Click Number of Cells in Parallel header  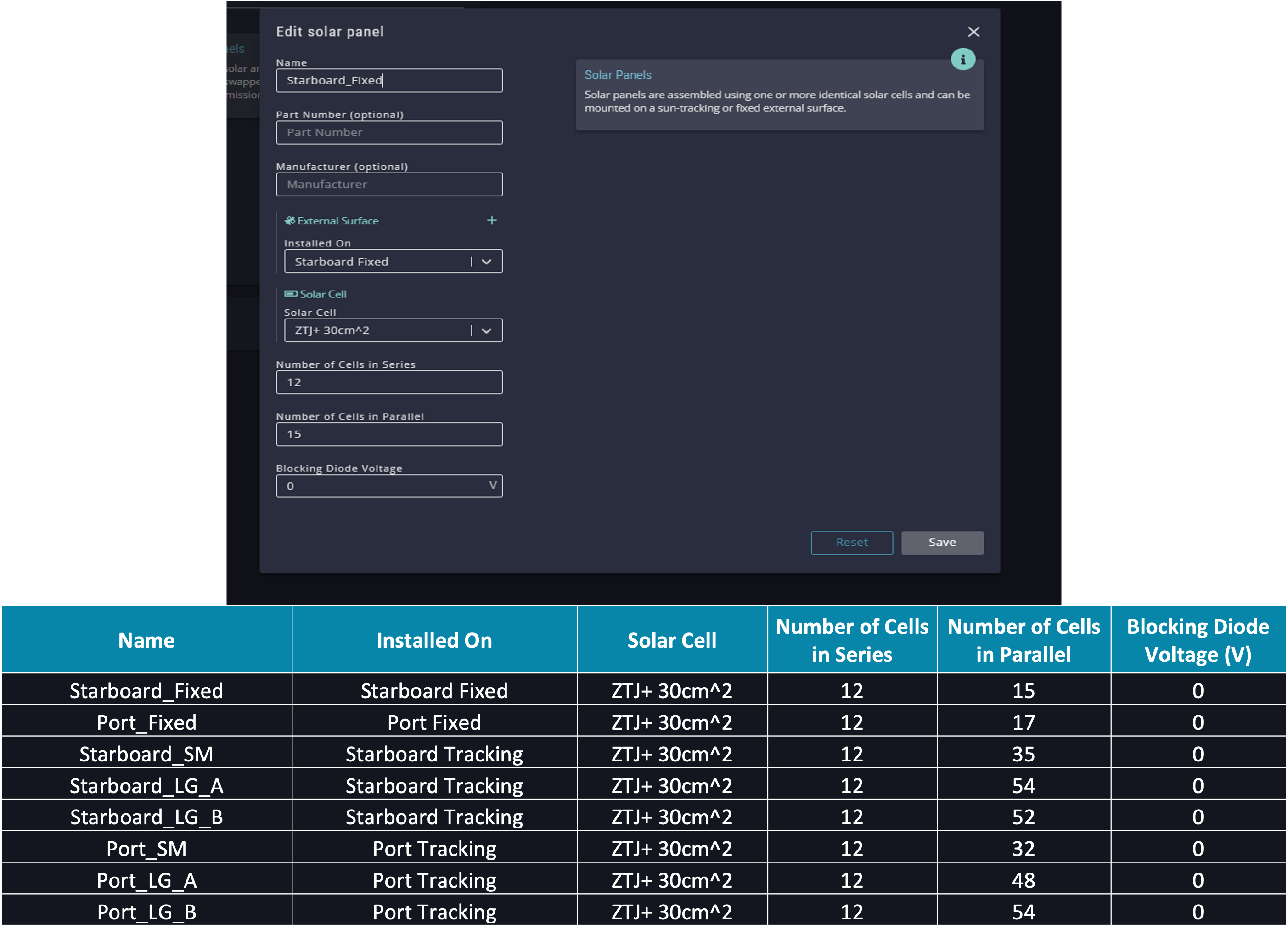tap(1024, 640)
